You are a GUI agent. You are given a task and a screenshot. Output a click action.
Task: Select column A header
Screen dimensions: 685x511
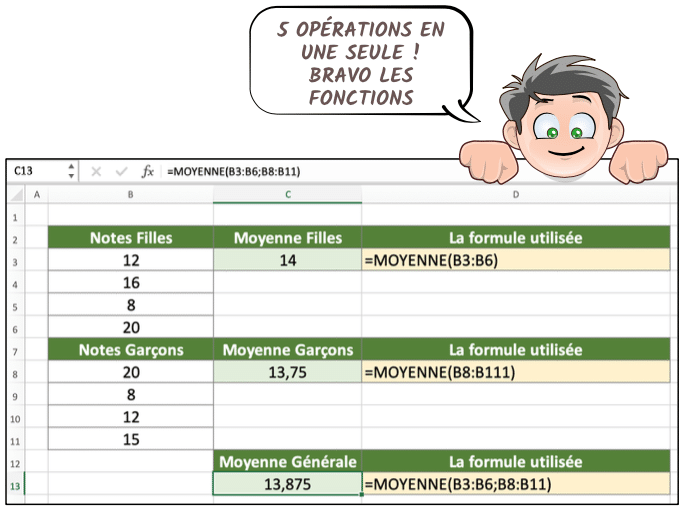38,194
